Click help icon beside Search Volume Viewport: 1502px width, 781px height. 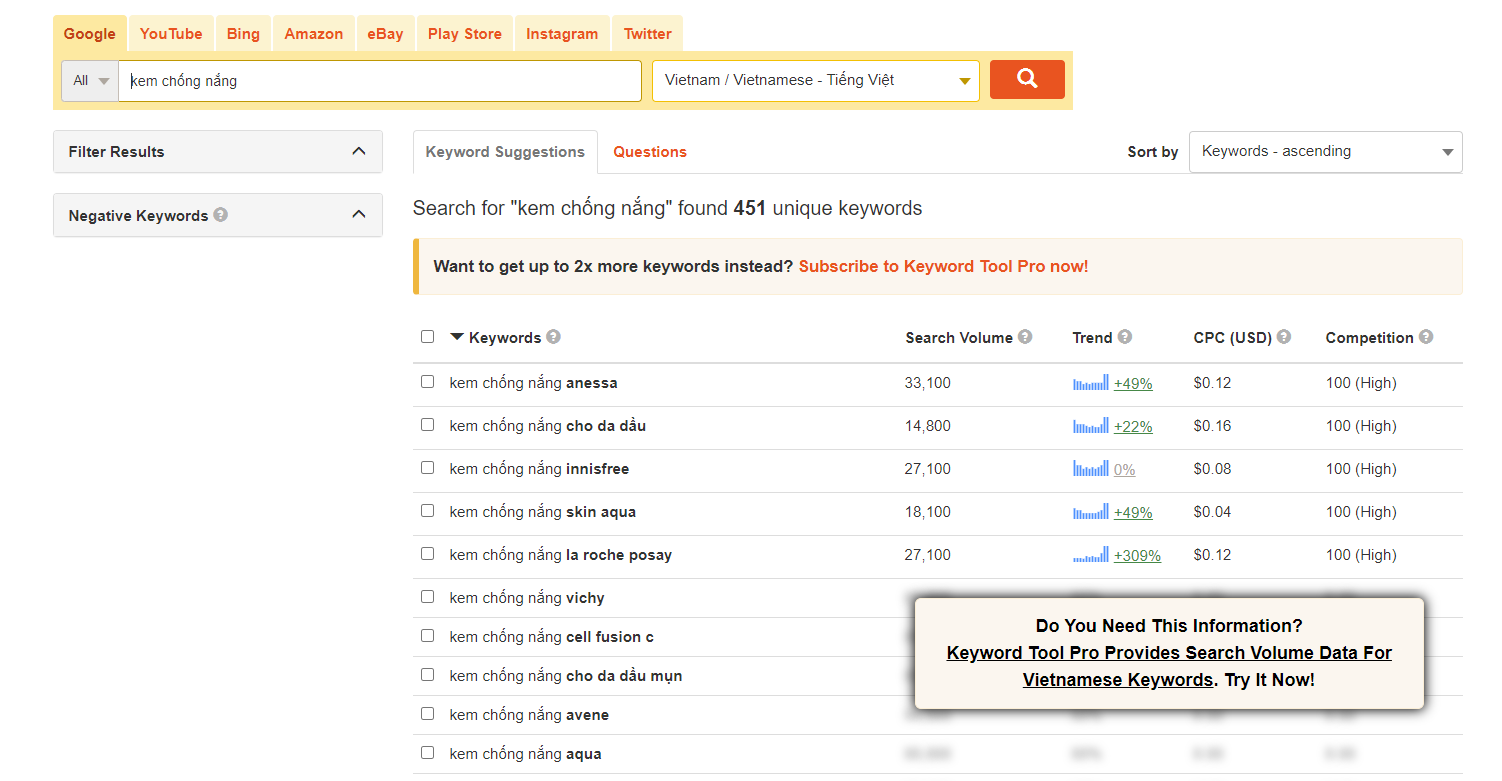click(1025, 337)
